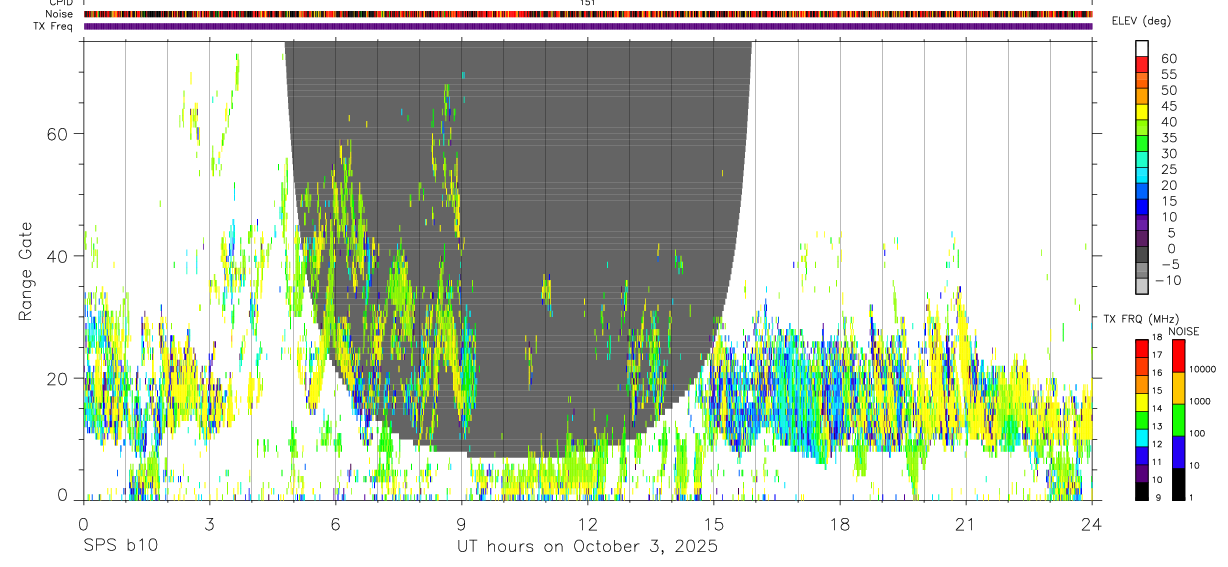Click the red top segment of the NOISE legend
This screenshot has width=1228, height=567.
[x=1178, y=356]
